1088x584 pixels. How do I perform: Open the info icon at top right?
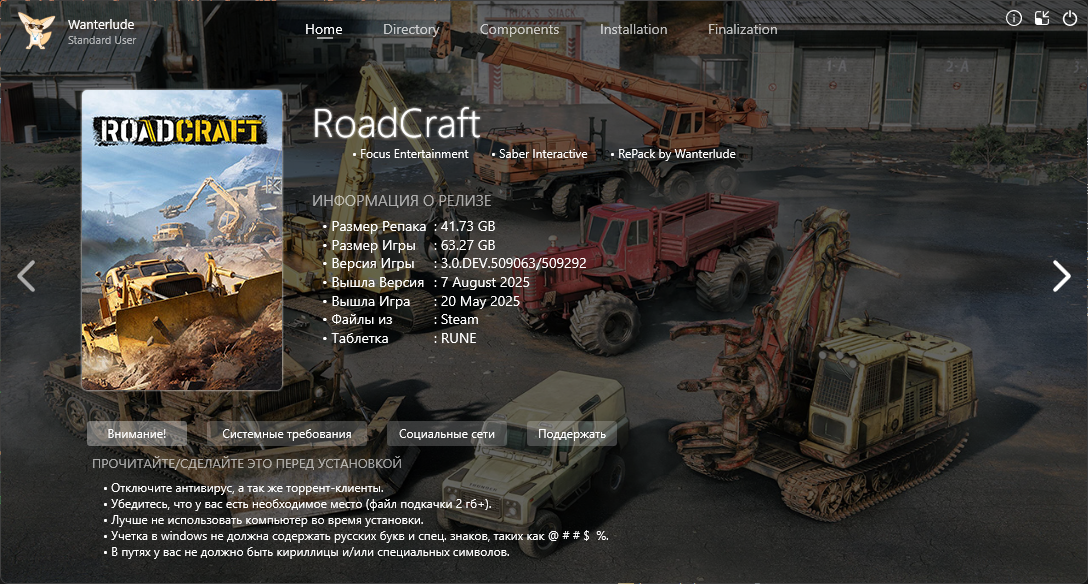pos(1014,18)
